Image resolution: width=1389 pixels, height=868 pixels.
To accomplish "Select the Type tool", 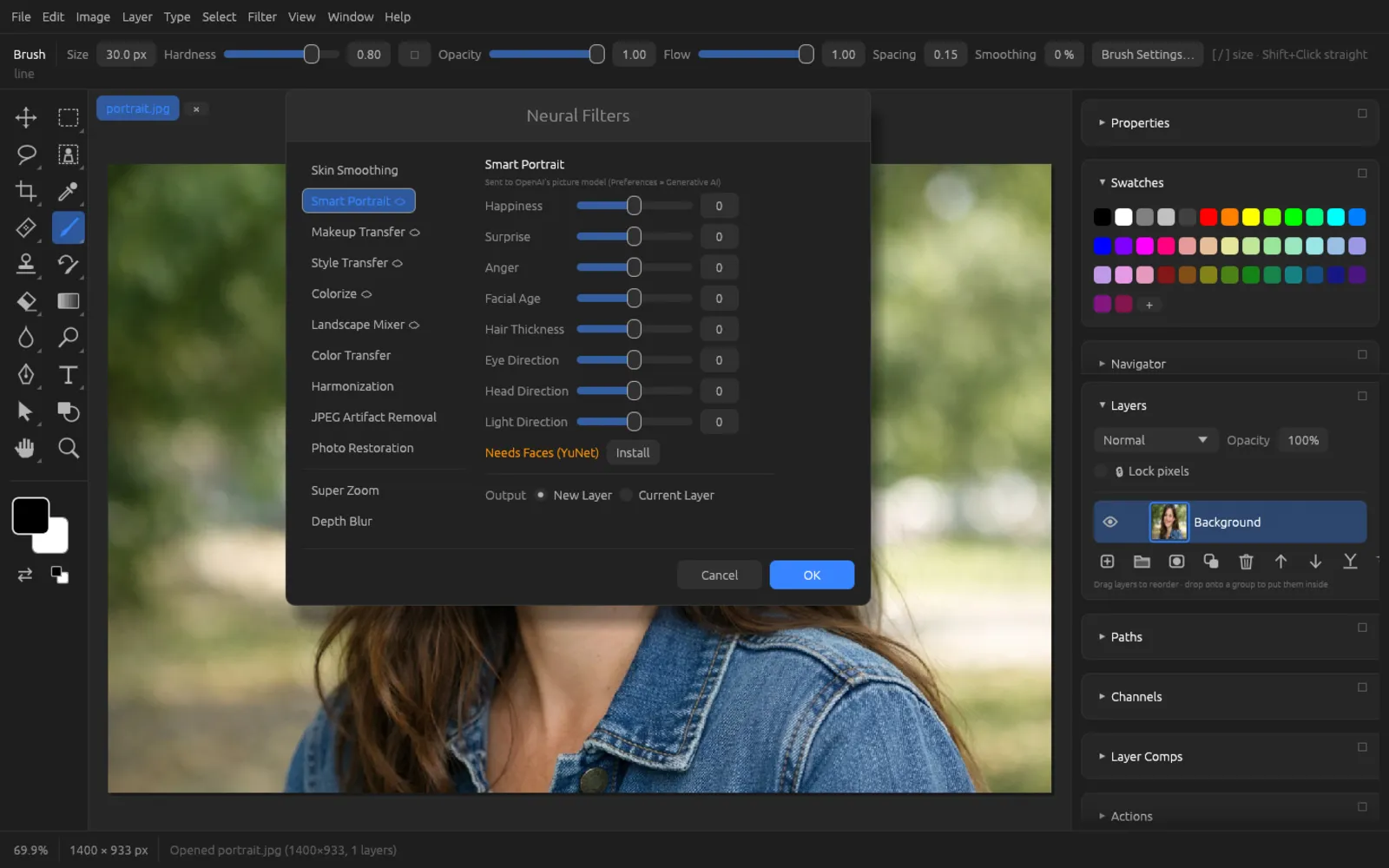I will (69, 374).
